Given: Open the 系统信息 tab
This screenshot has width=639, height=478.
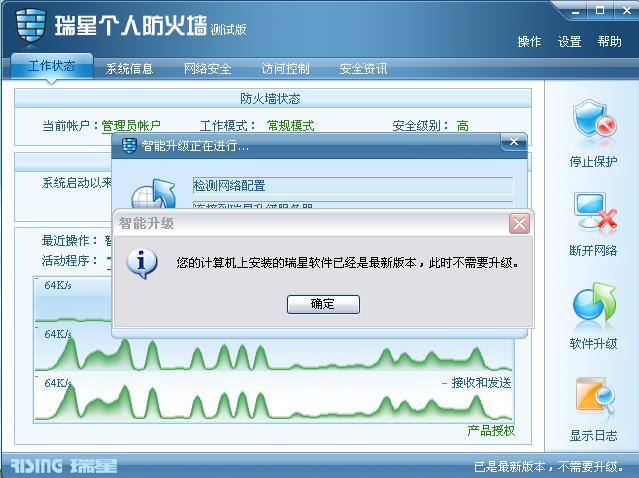Looking at the screenshot, I should click(130, 68).
